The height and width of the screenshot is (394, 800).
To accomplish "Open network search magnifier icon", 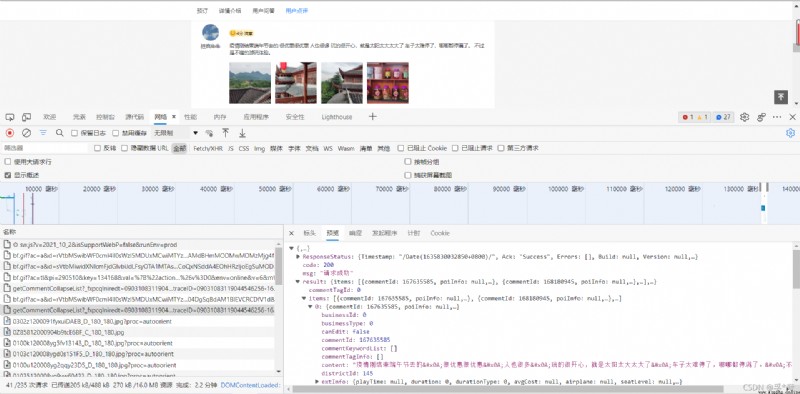I will click(60, 133).
